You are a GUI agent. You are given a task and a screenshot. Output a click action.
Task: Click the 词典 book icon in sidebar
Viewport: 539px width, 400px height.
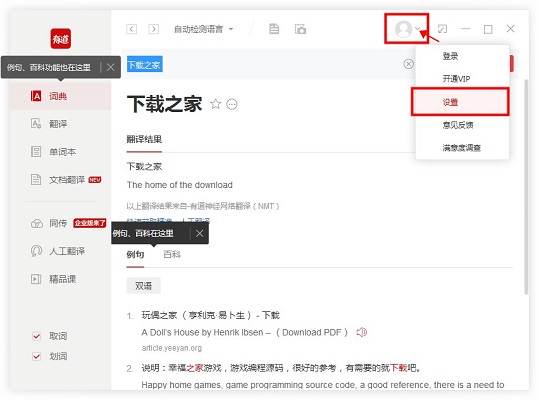coord(36,96)
